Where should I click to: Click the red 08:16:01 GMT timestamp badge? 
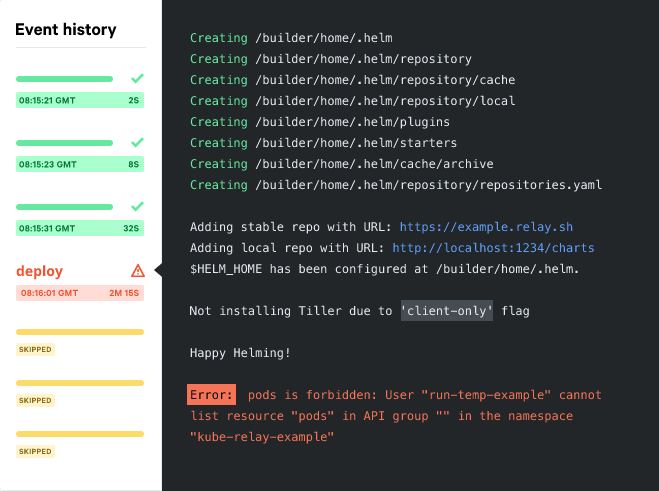point(80,293)
